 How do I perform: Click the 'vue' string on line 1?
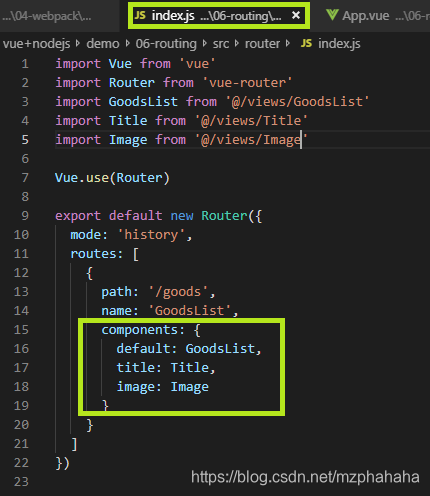(x=197, y=64)
